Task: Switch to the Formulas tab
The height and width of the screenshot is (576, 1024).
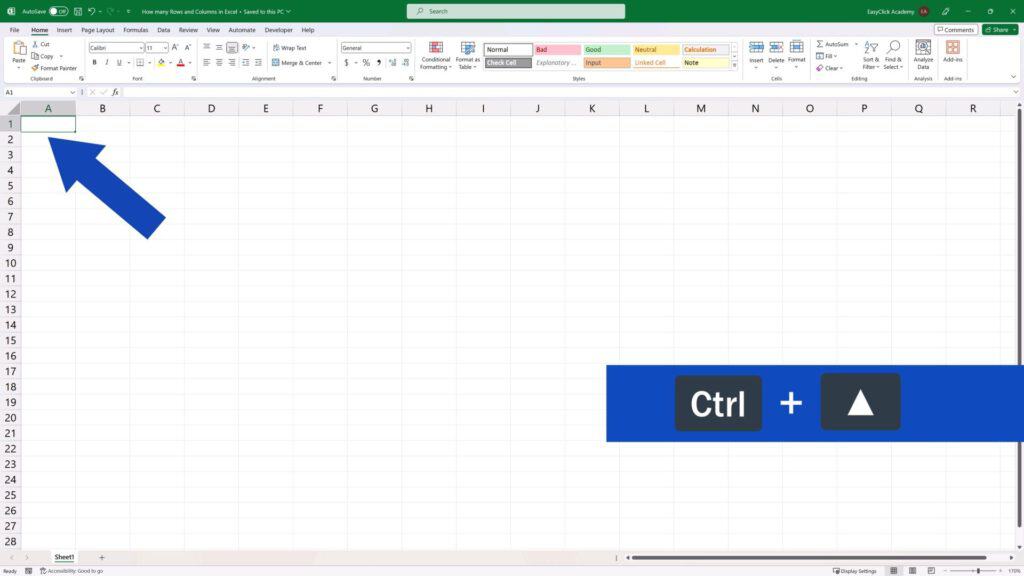Action: pyautogui.click(x=136, y=30)
